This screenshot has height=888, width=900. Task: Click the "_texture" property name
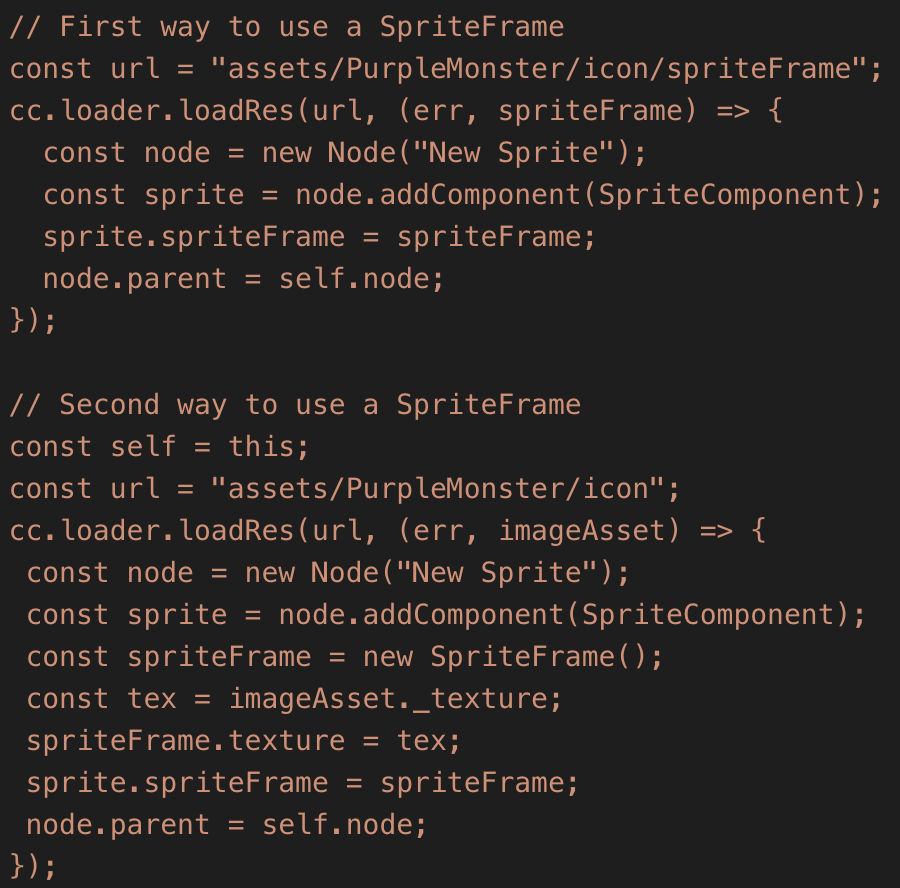tap(480, 699)
